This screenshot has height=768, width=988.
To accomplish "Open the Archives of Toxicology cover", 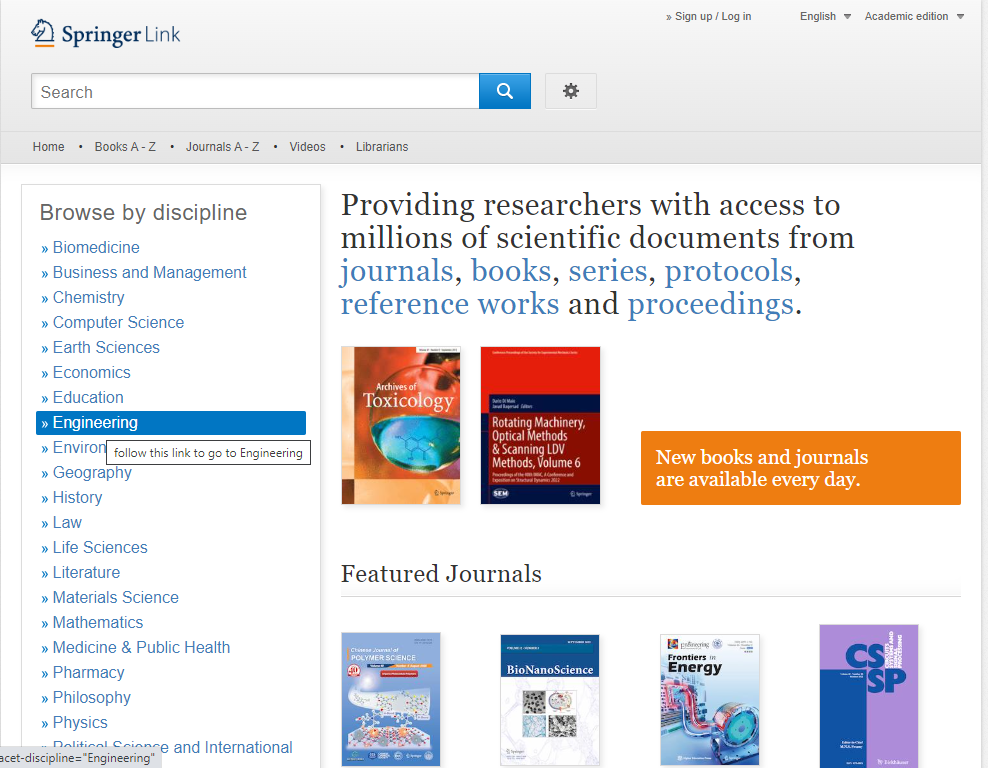I will pyautogui.click(x=401, y=425).
